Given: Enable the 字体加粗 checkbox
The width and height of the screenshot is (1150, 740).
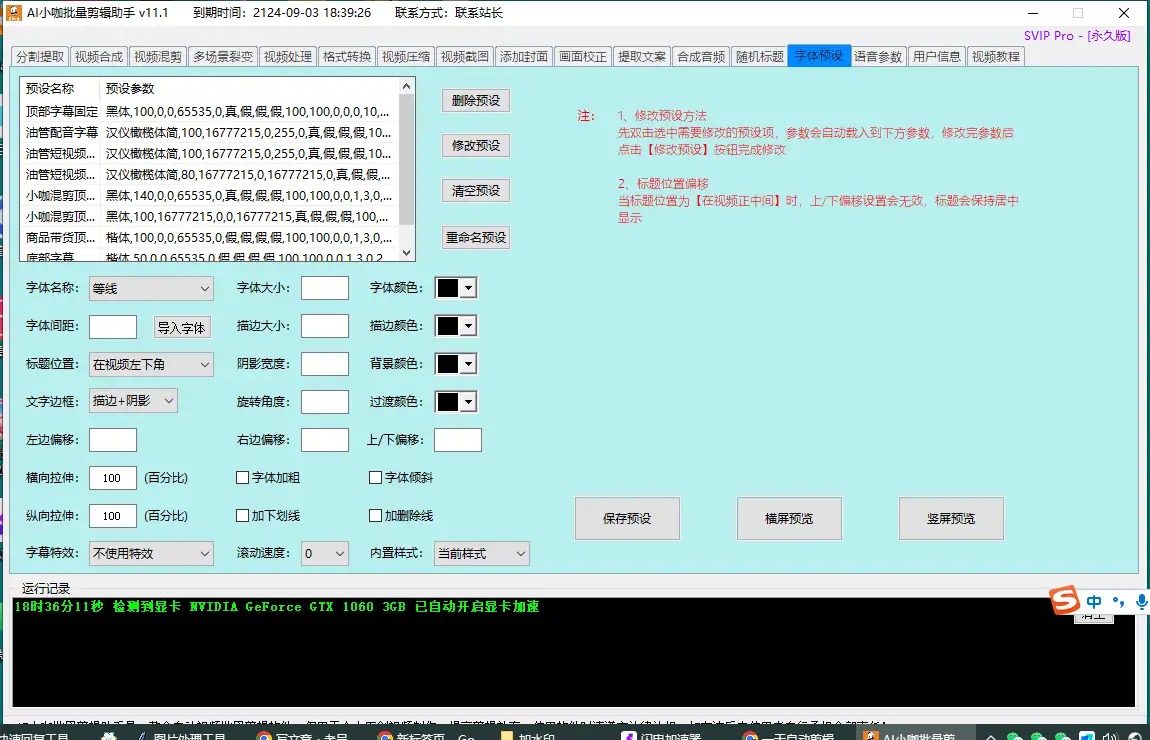Looking at the screenshot, I should tap(242, 478).
